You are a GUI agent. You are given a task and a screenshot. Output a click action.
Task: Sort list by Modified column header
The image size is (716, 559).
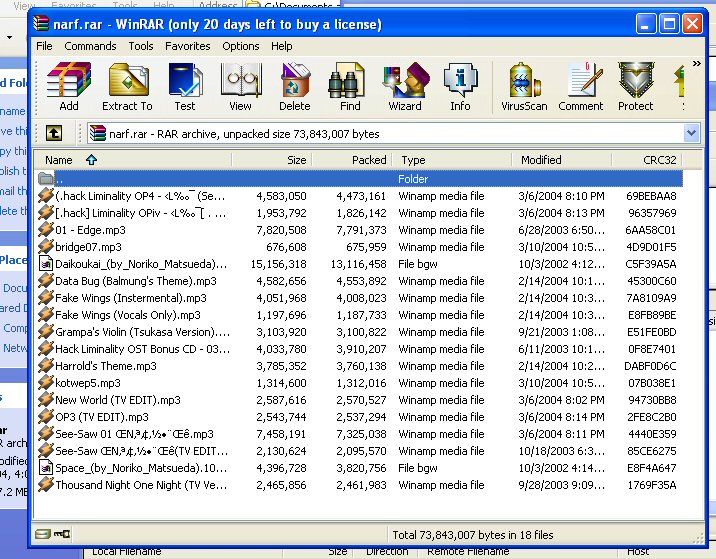tap(541, 160)
